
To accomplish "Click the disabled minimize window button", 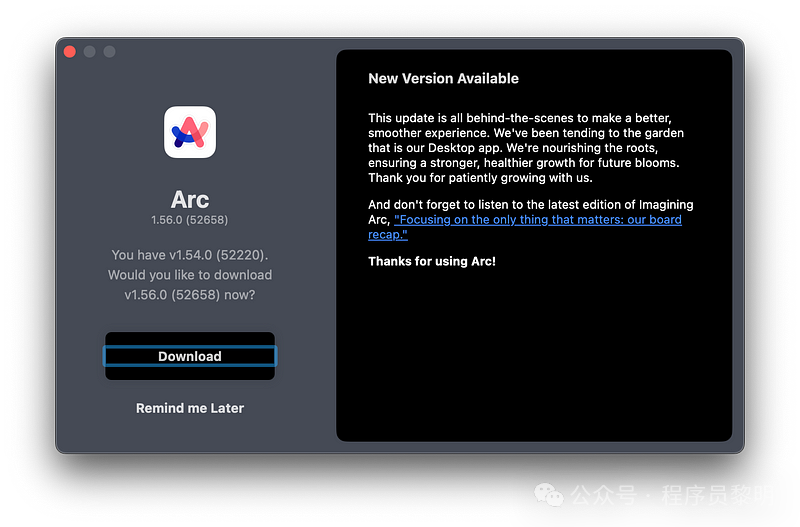I will tap(90, 52).
